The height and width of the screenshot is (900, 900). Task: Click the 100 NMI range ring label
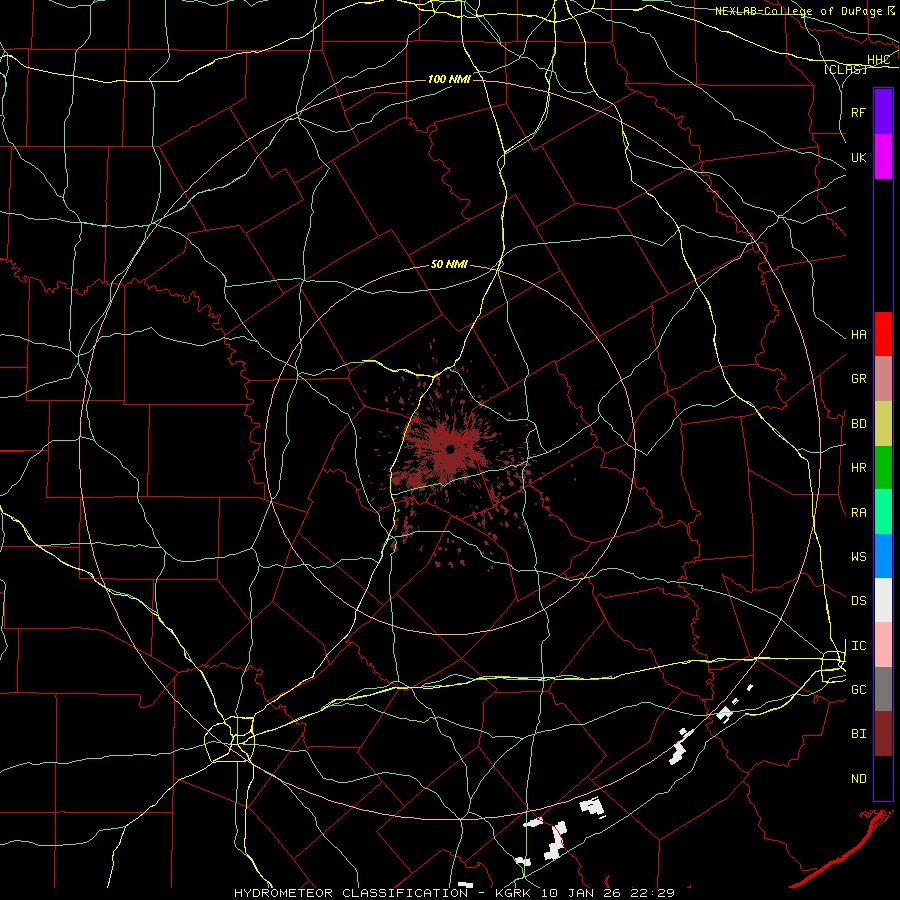(449, 79)
